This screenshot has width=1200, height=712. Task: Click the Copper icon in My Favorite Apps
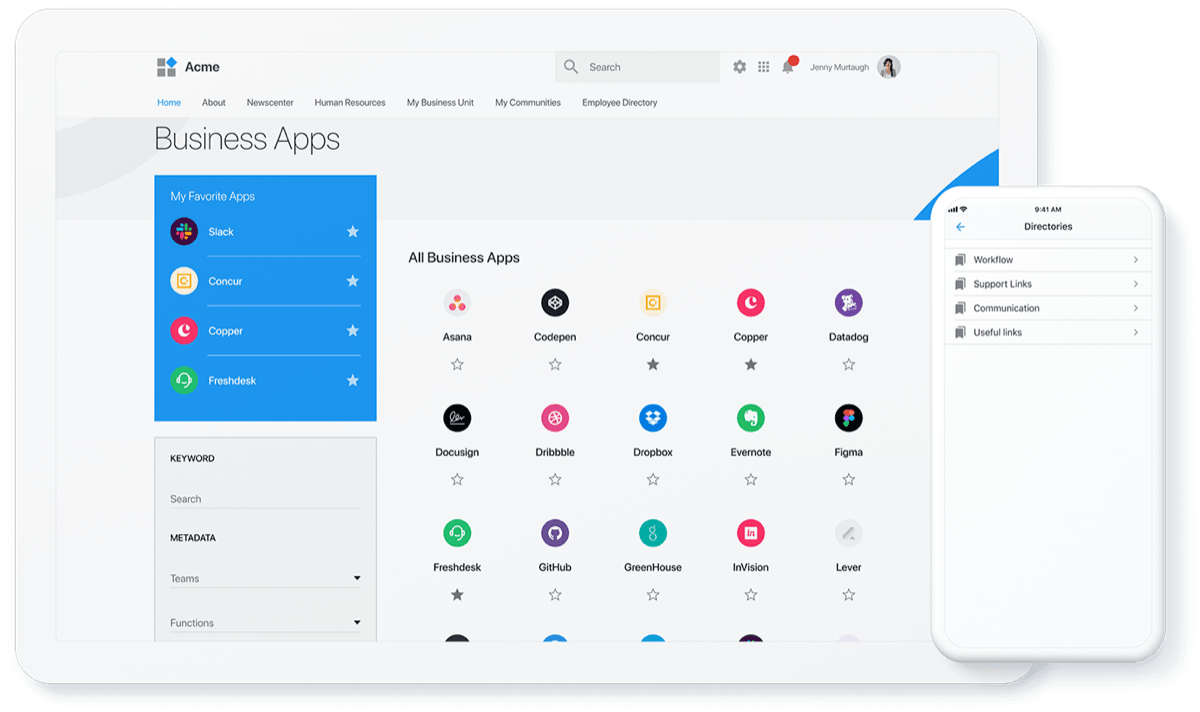point(184,331)
